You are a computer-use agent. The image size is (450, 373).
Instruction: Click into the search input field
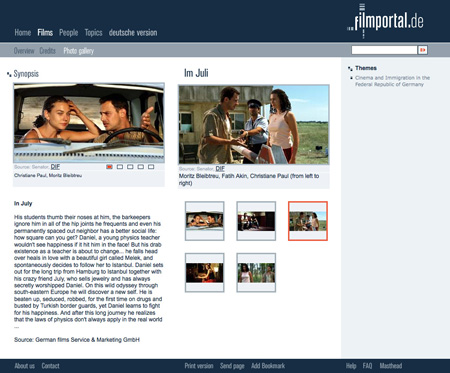[384, 50]
